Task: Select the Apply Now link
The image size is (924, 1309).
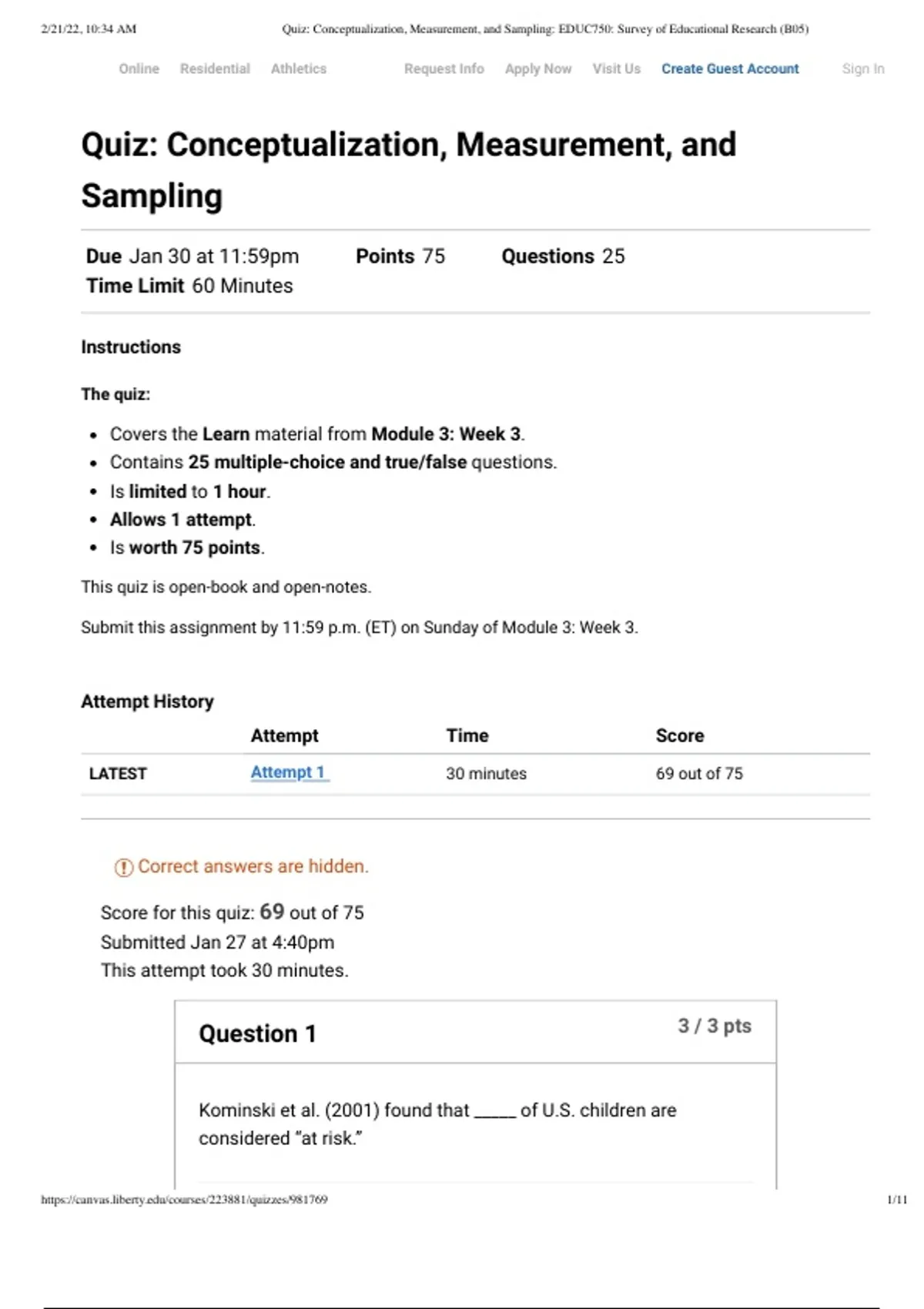Action: (x=538, y=69)
